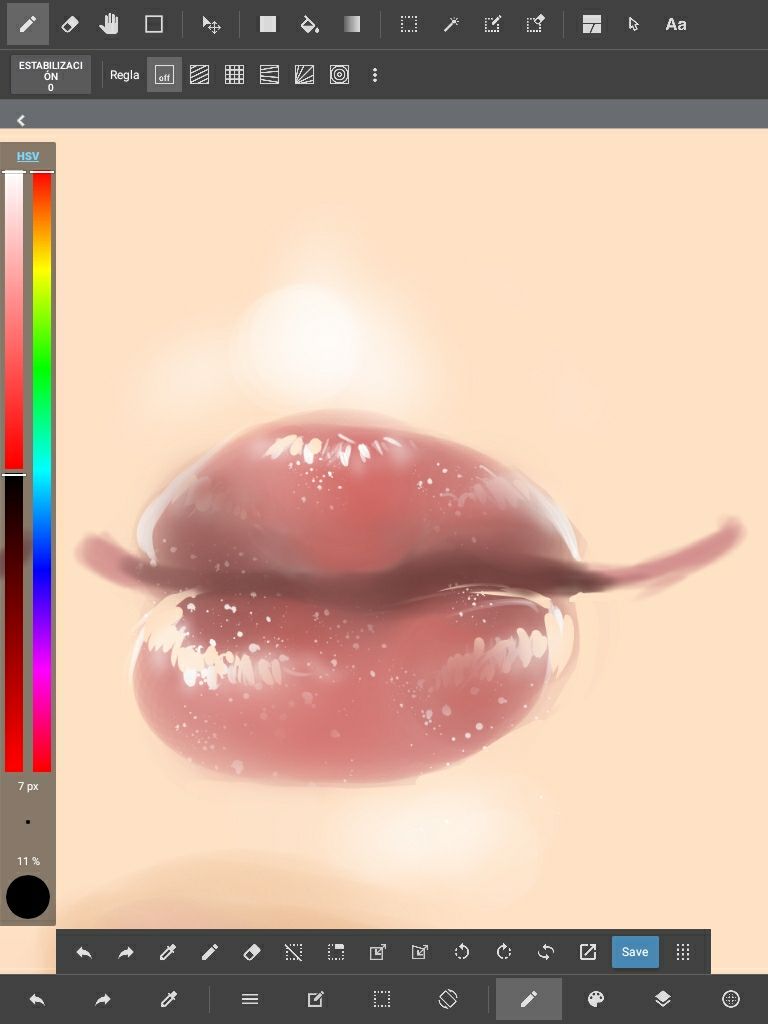Screen dimensions: 768x1024
Task: Open the selection menu in bottom bar
Action: coord(381,999)
